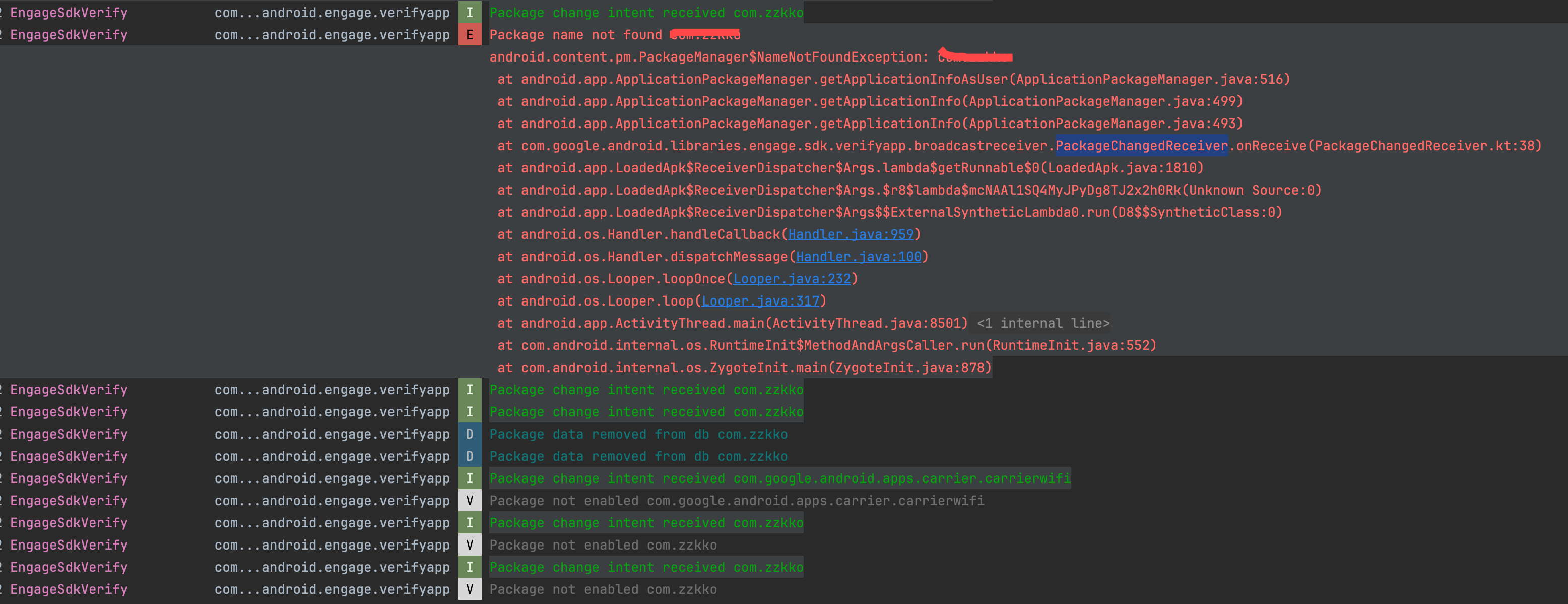Click the bottommost V verbose level badge
The image size is (1568, 604).
[469, 589]
